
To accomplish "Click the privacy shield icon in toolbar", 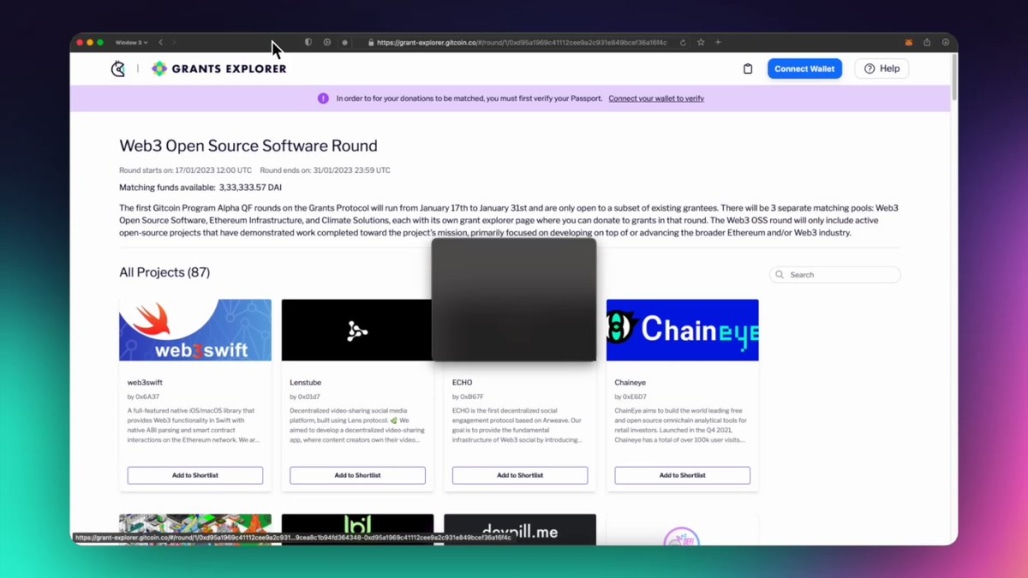I will point(308,43).
